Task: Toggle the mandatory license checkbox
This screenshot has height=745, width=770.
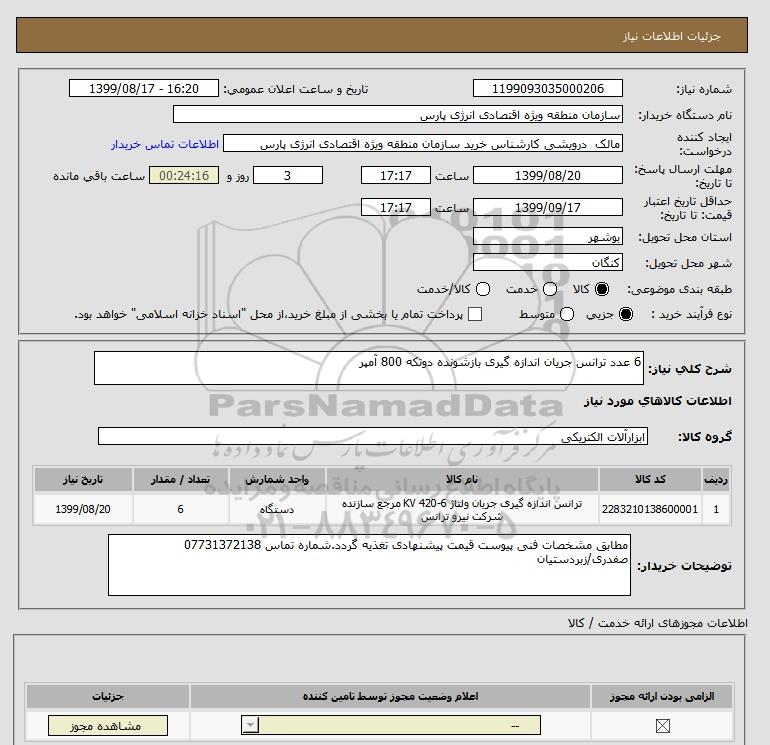Action: coord(662,725)
